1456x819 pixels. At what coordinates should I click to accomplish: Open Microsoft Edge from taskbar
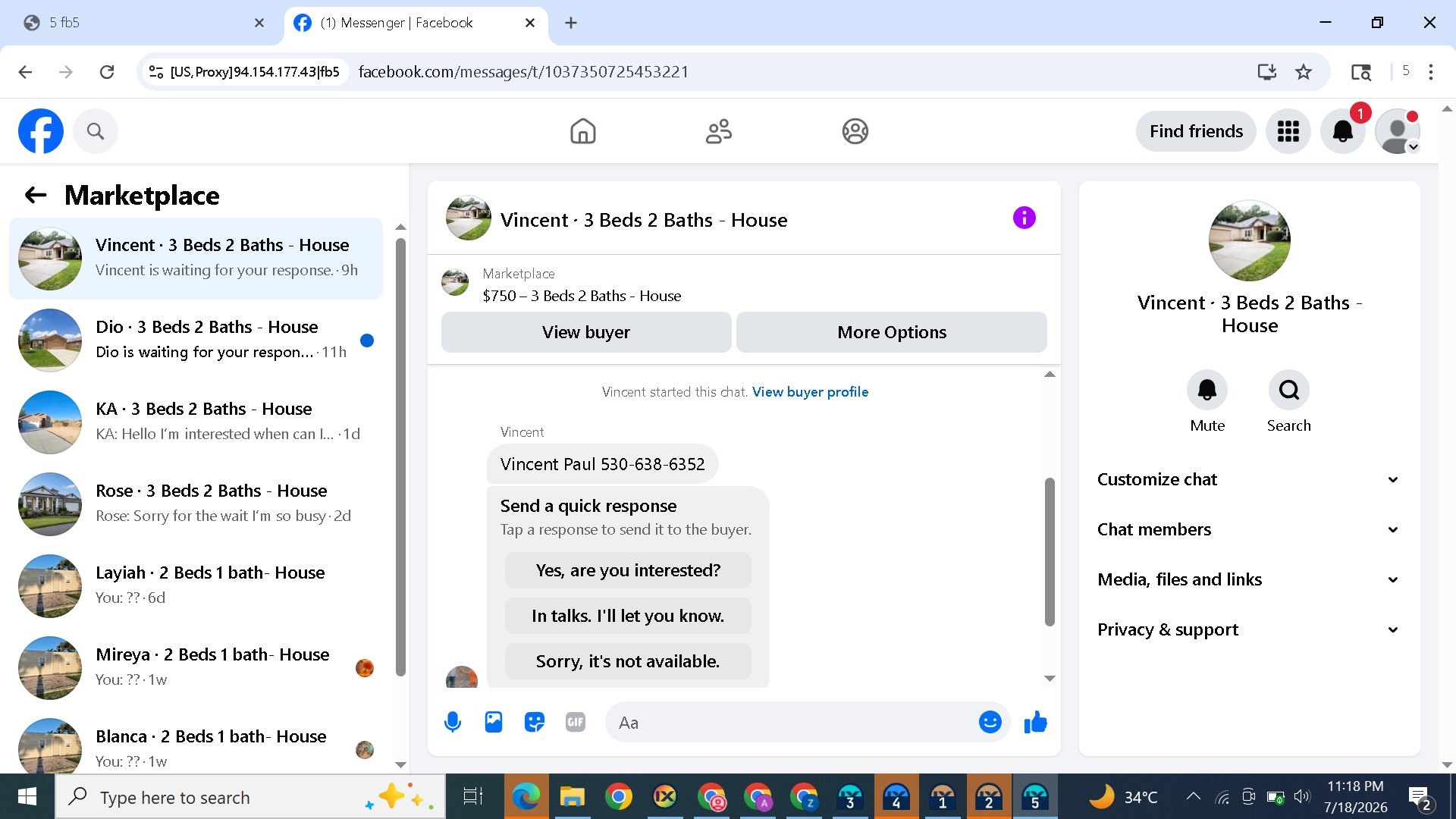click(526, 797)
